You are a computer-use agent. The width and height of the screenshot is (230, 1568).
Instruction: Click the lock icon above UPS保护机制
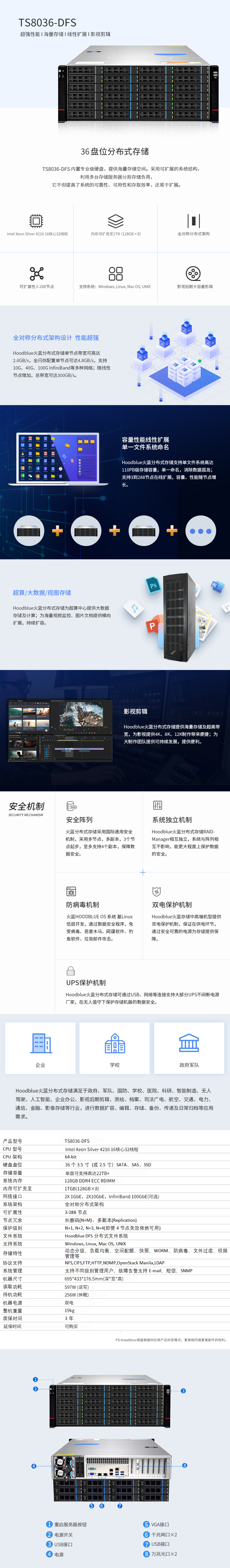71,971
